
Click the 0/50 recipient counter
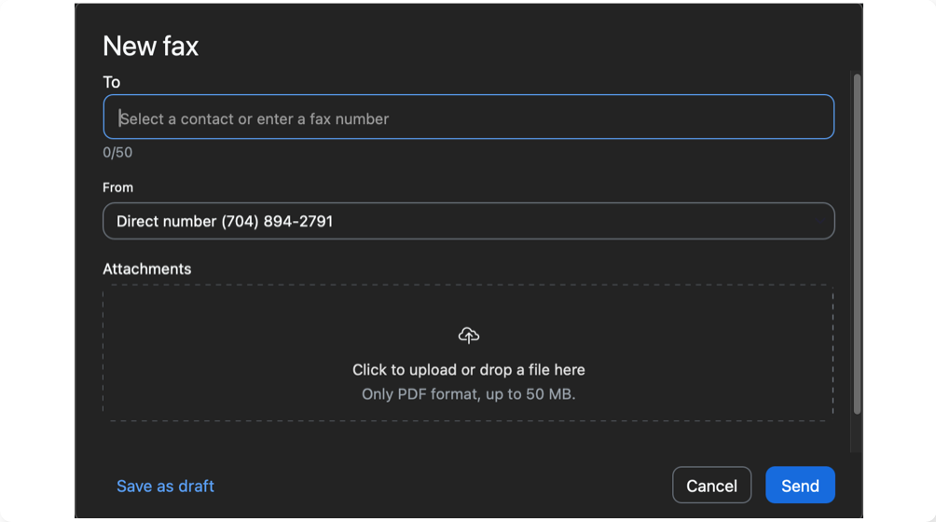pyautogui.click(x=117, y=153)
